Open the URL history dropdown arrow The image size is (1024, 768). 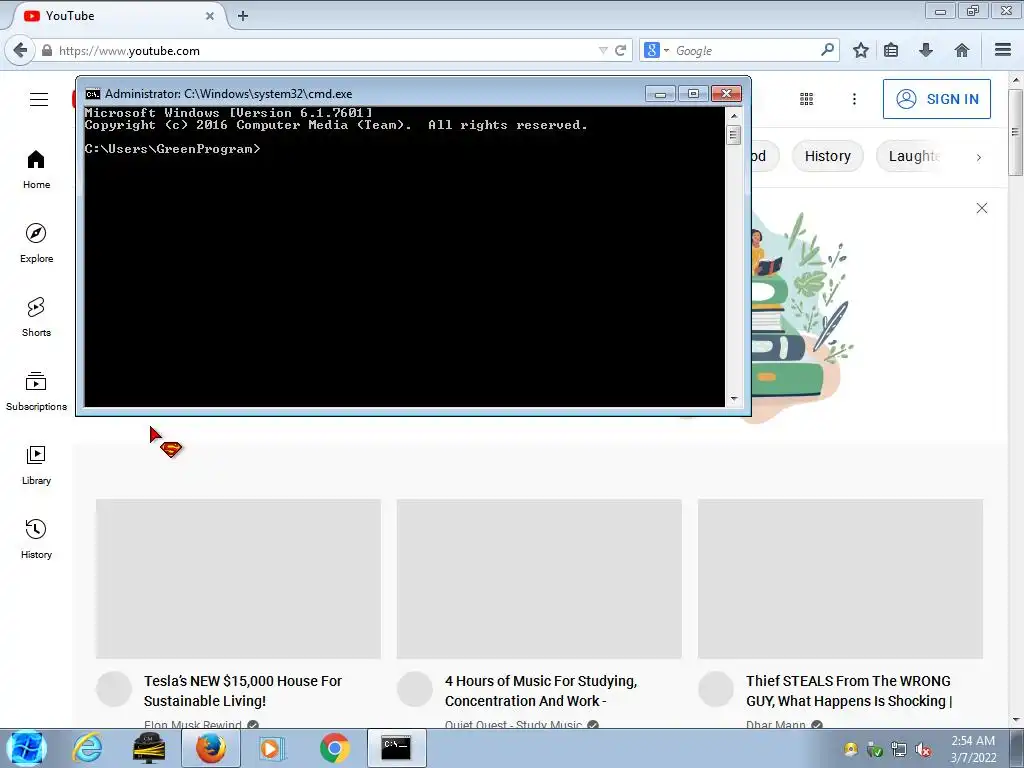tap(603, 50)
